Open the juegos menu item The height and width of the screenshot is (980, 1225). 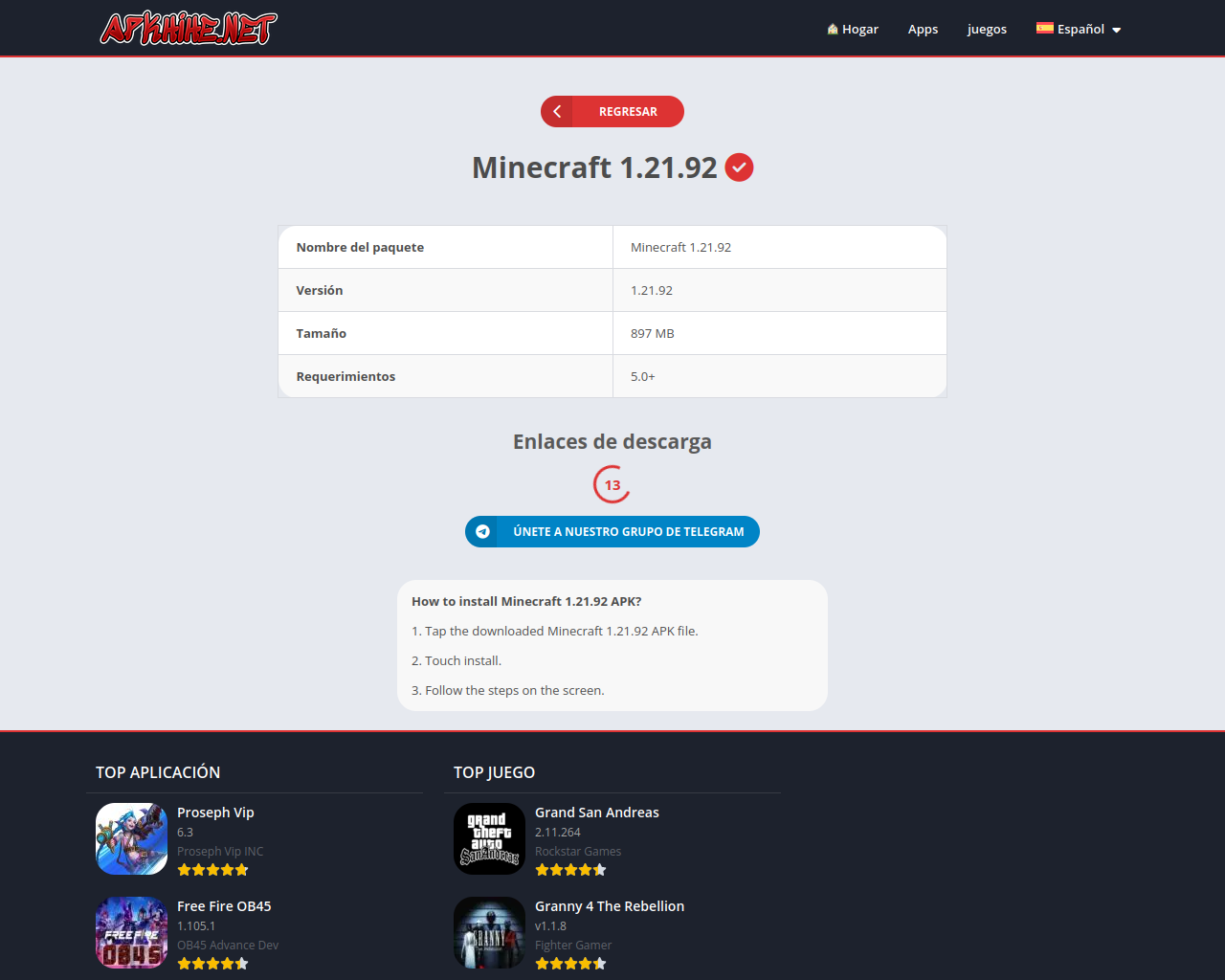point(987,29)
